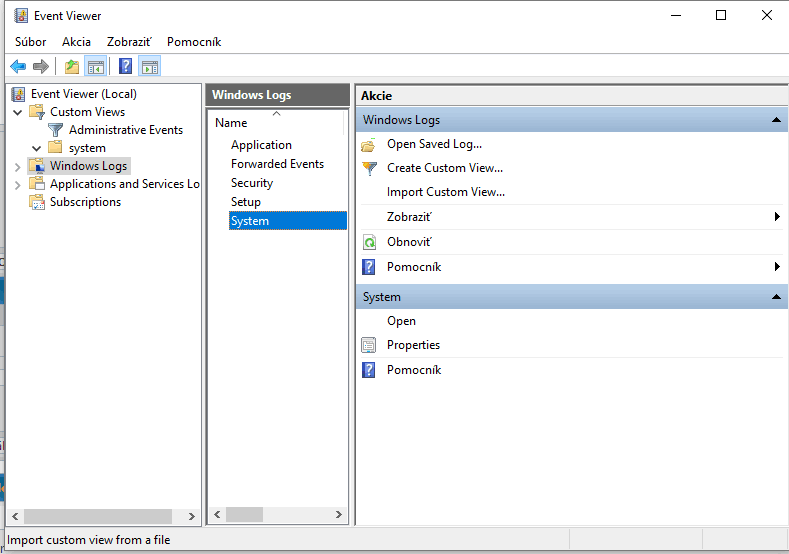Click right arrow of tree pane scrollbar
The height and width of the screenshot is (554, 789).
tap(191, 516)
